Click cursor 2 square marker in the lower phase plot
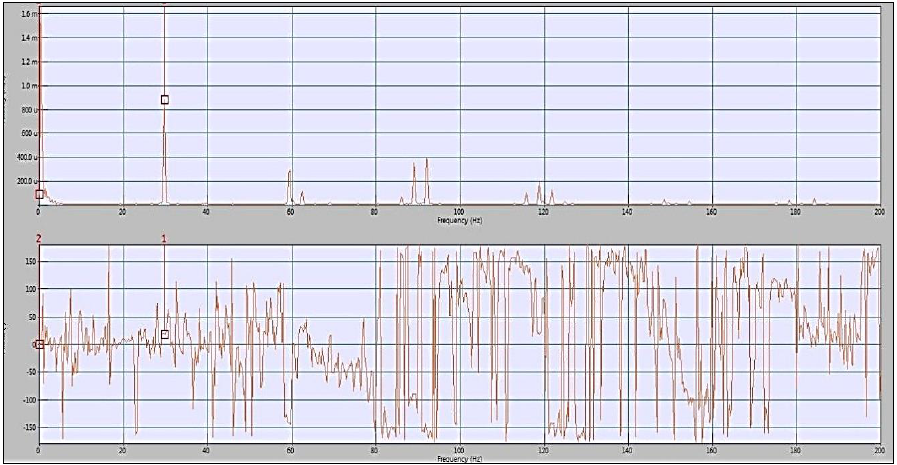The width and height of the screenshot is (897, 465). pyautogui.click(x=39, y=344)
